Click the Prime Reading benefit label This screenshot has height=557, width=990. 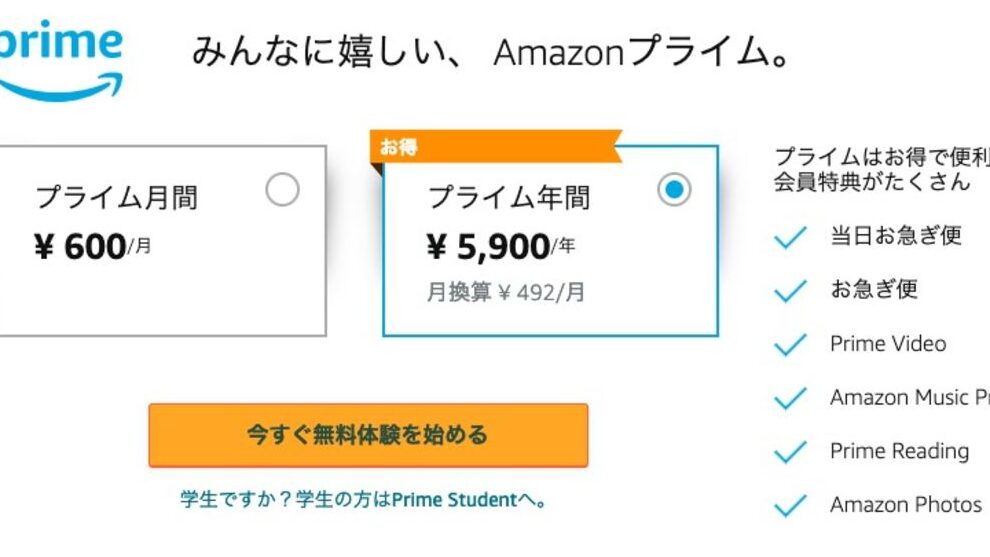pyautogui.click(x=899, y=451)
